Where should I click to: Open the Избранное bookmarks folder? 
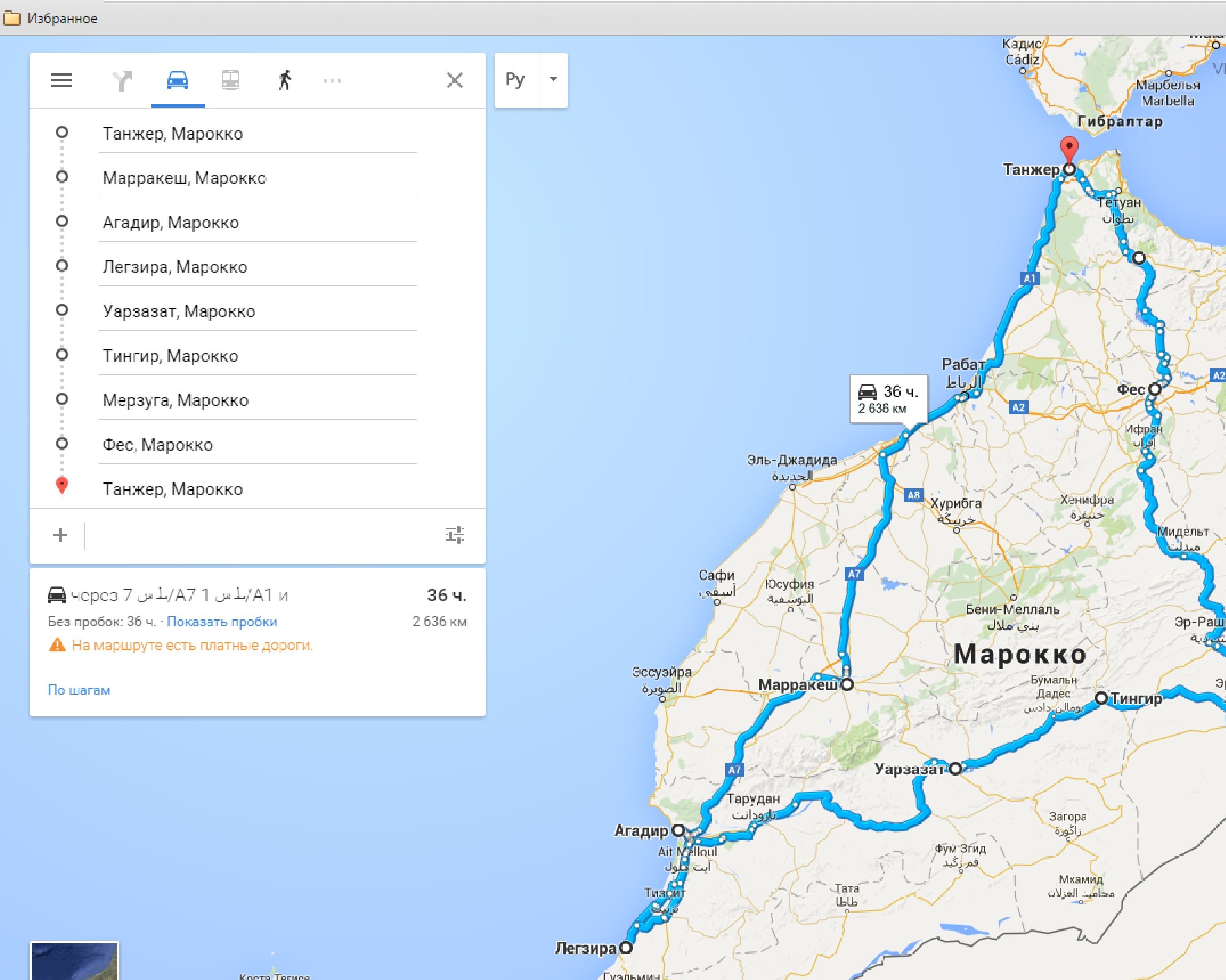coord(51,18)
